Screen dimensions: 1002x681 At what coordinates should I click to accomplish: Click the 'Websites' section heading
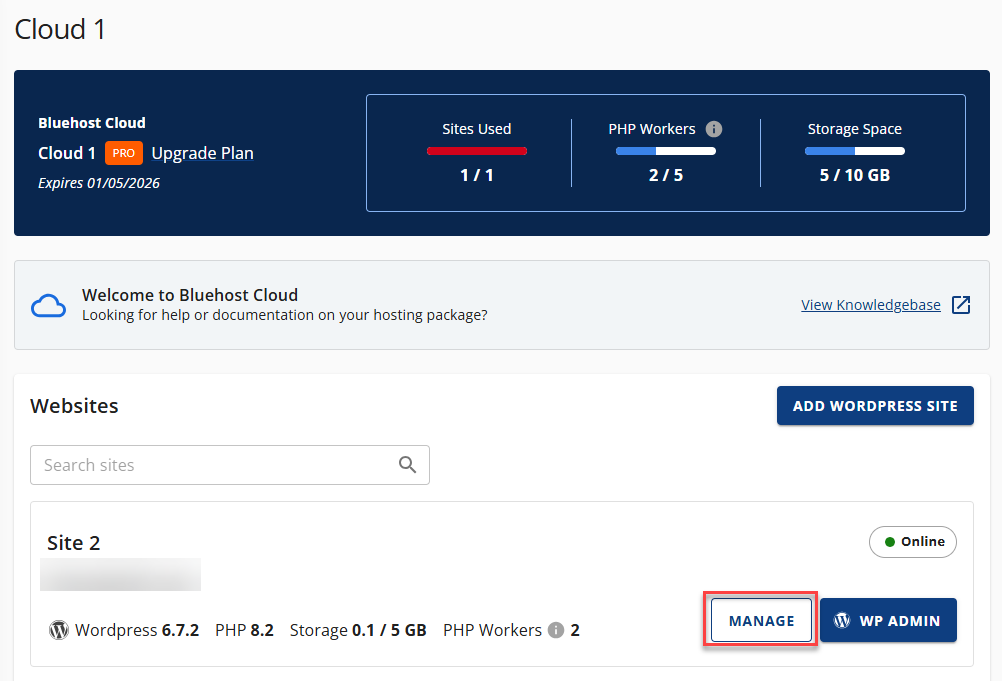click(74, 406)
